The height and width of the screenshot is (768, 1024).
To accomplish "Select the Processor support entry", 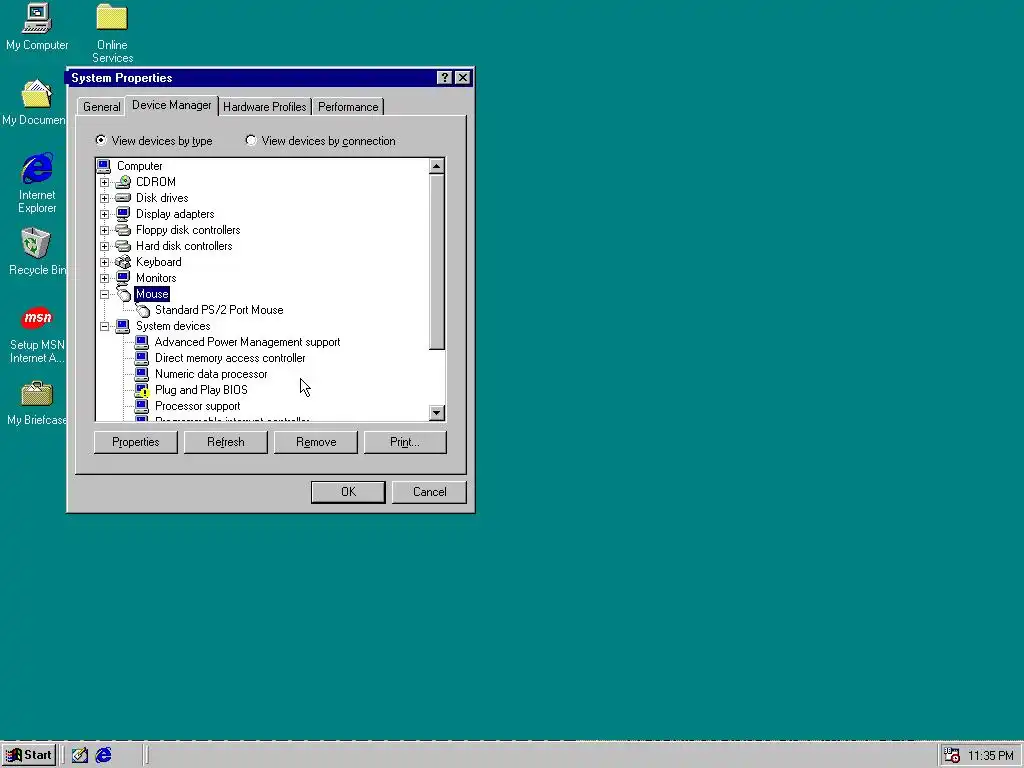I will pos(197,406).
